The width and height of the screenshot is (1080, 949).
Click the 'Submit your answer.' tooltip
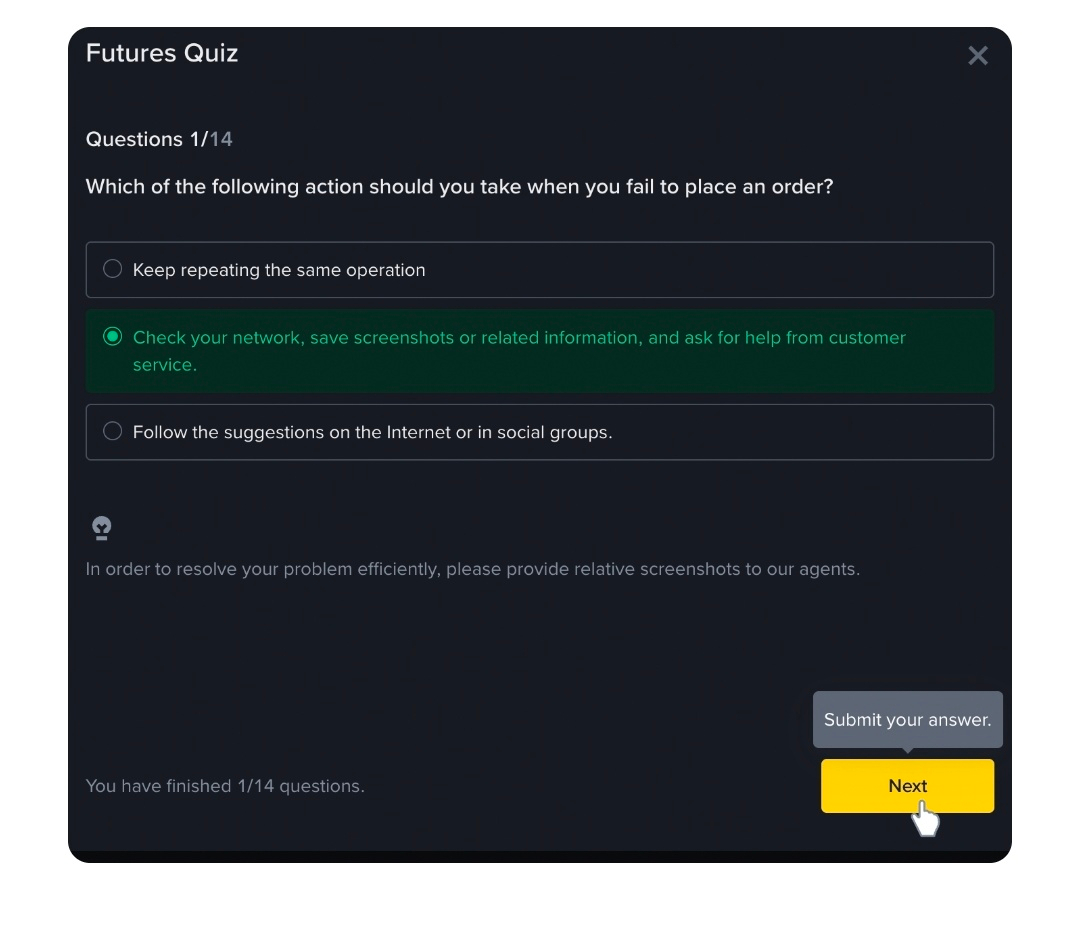(x=907, y=719)
